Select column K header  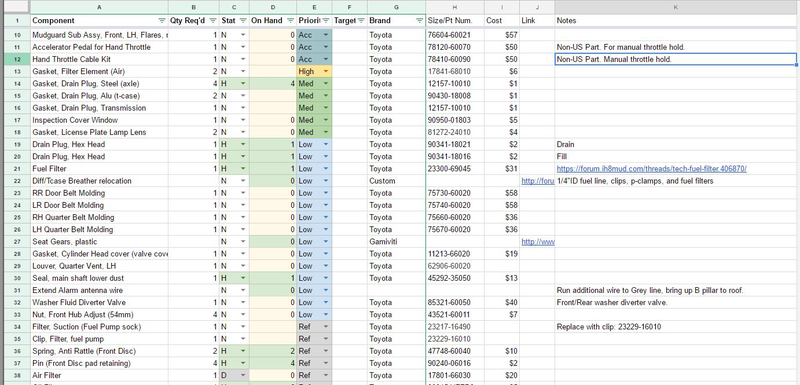point(676,7)
